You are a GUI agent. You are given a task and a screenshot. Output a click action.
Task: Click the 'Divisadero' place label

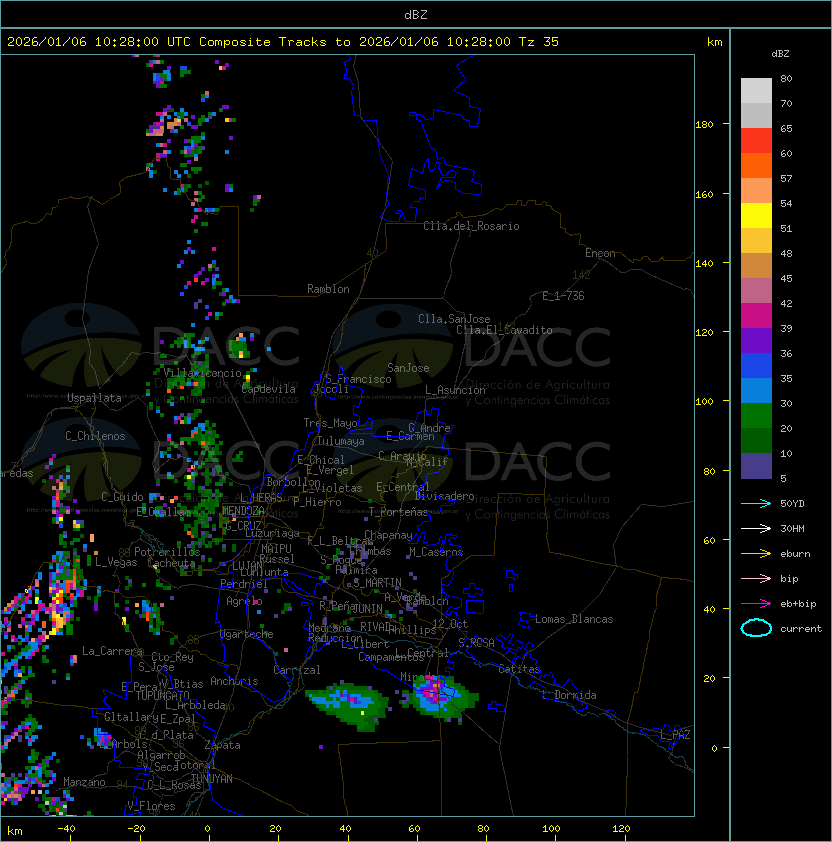tap(444, 496)
